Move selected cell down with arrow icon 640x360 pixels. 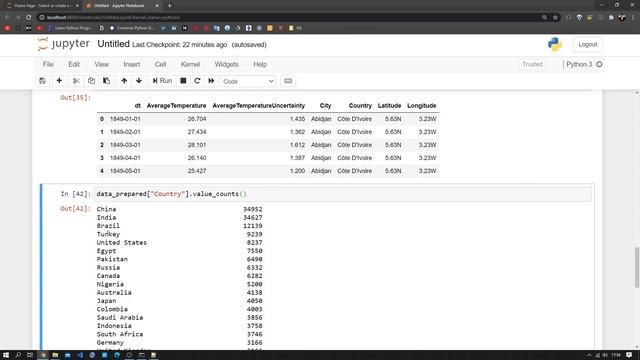[x=139, y=81]
